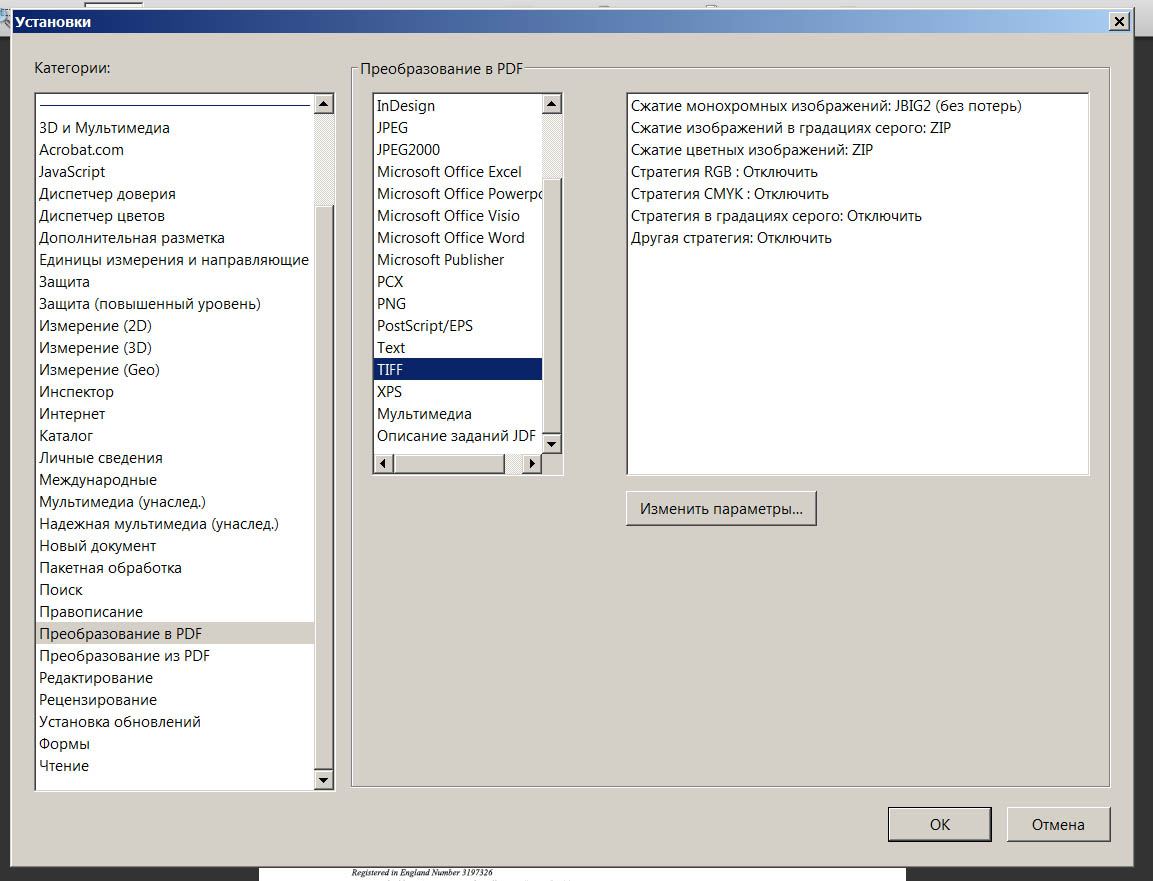Confirm settings with the OK button
Viewport: 1153px width, 881px height.
[x=939, y=824]
